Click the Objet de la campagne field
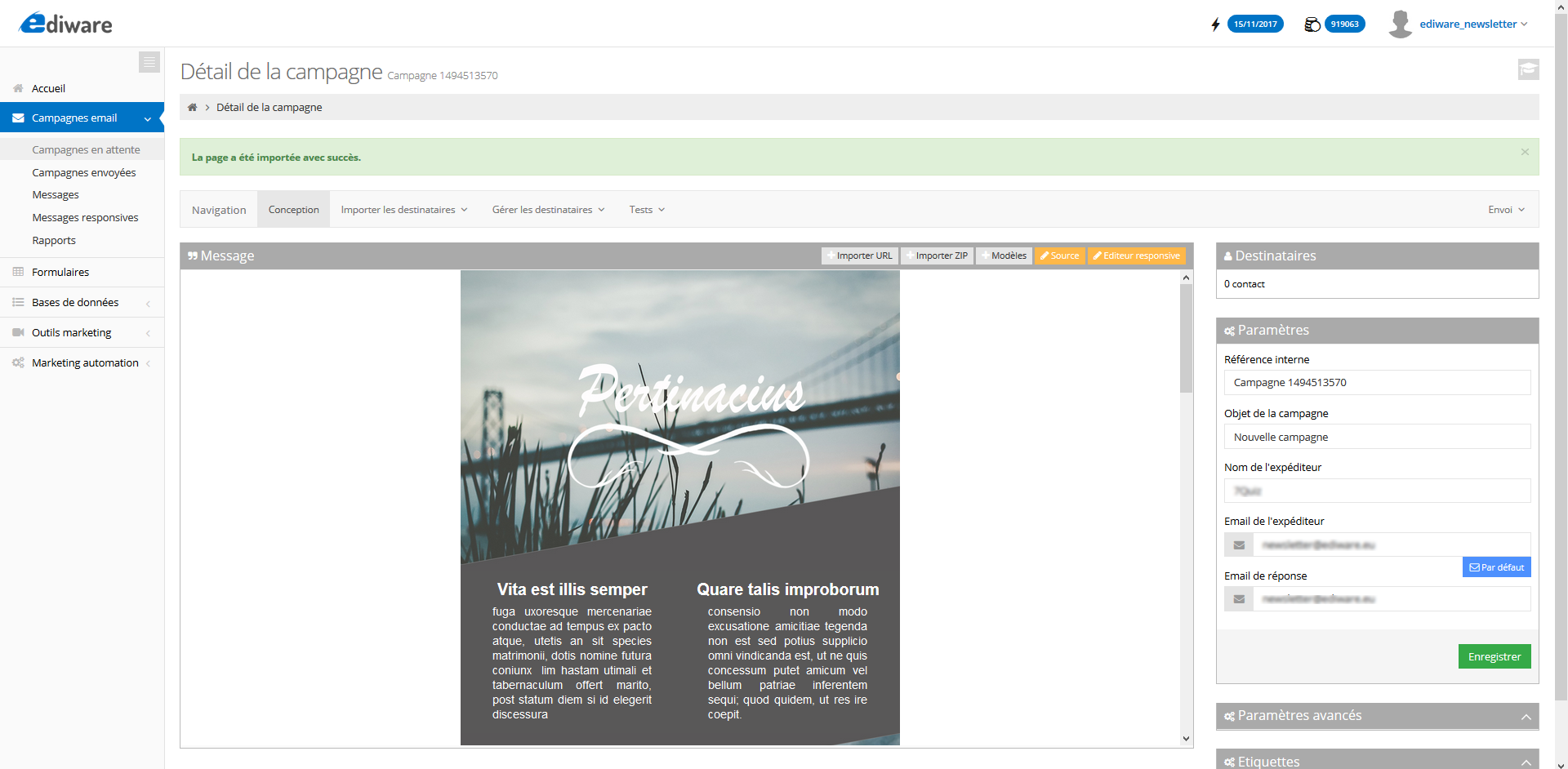Screen dimensions: 1568x769 [1378, 437]
